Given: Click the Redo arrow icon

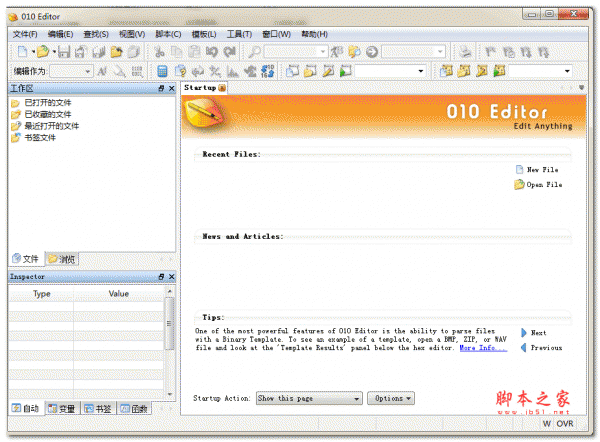Looking at the screenshot, I should coord(230,52).
